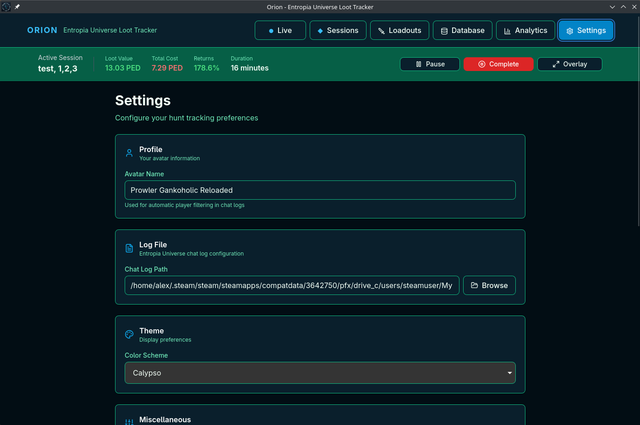The image size is (640, 425).
Task: Switch to the Sessions tab
Action: tap(338, 31)
